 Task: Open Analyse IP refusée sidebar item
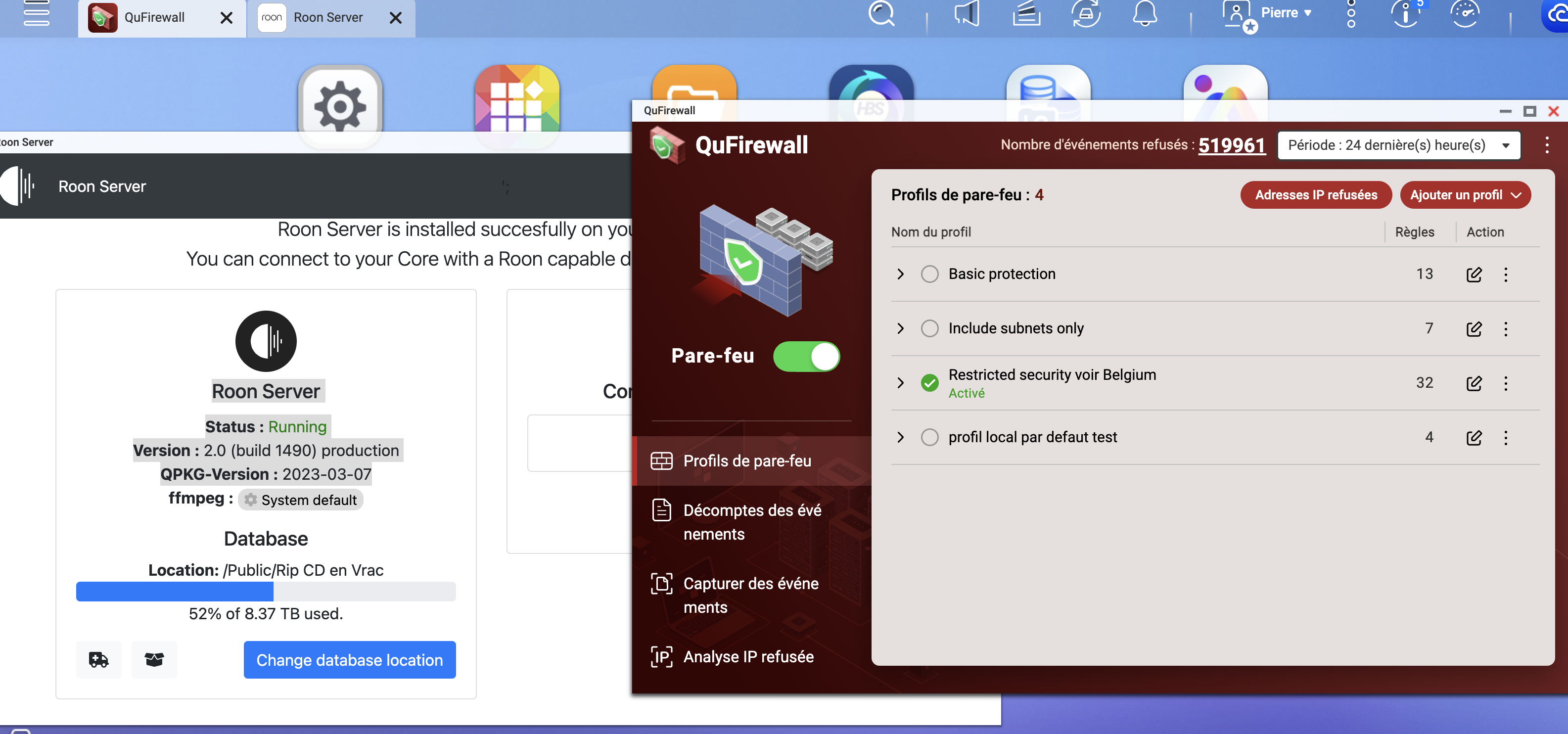(752, 657)
